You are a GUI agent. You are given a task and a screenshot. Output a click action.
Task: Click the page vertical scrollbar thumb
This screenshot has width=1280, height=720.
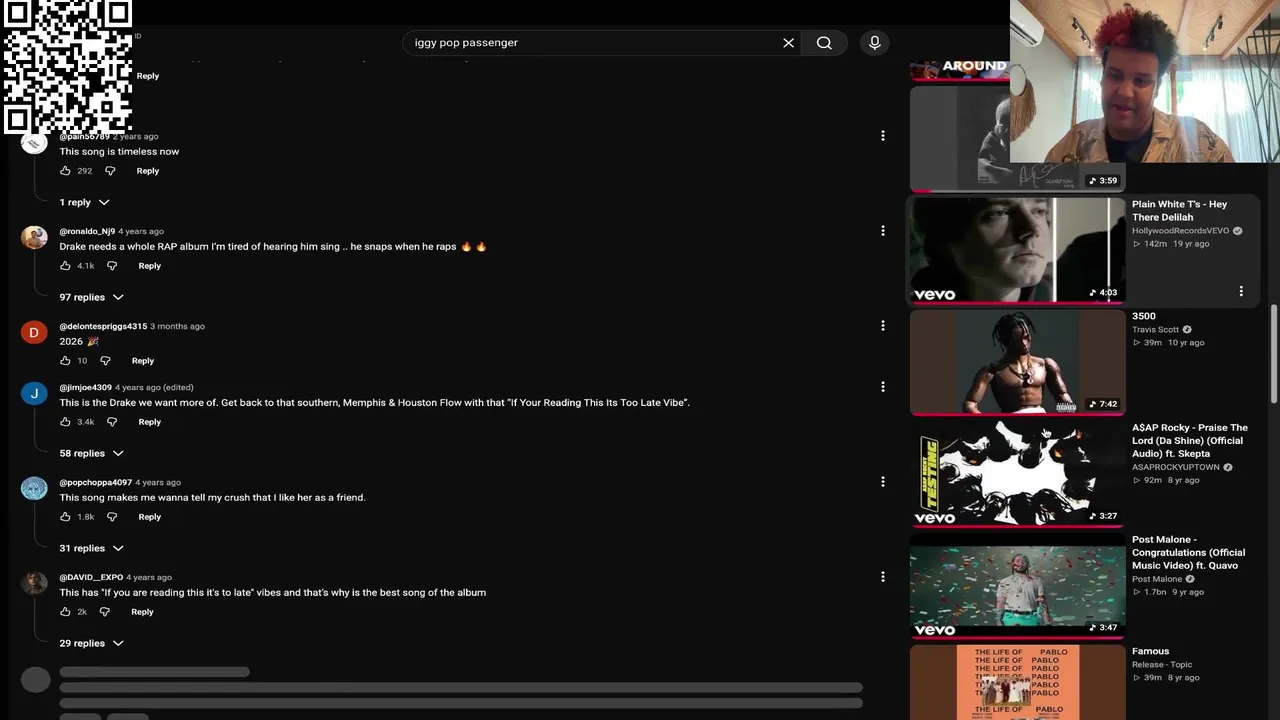1274,355
